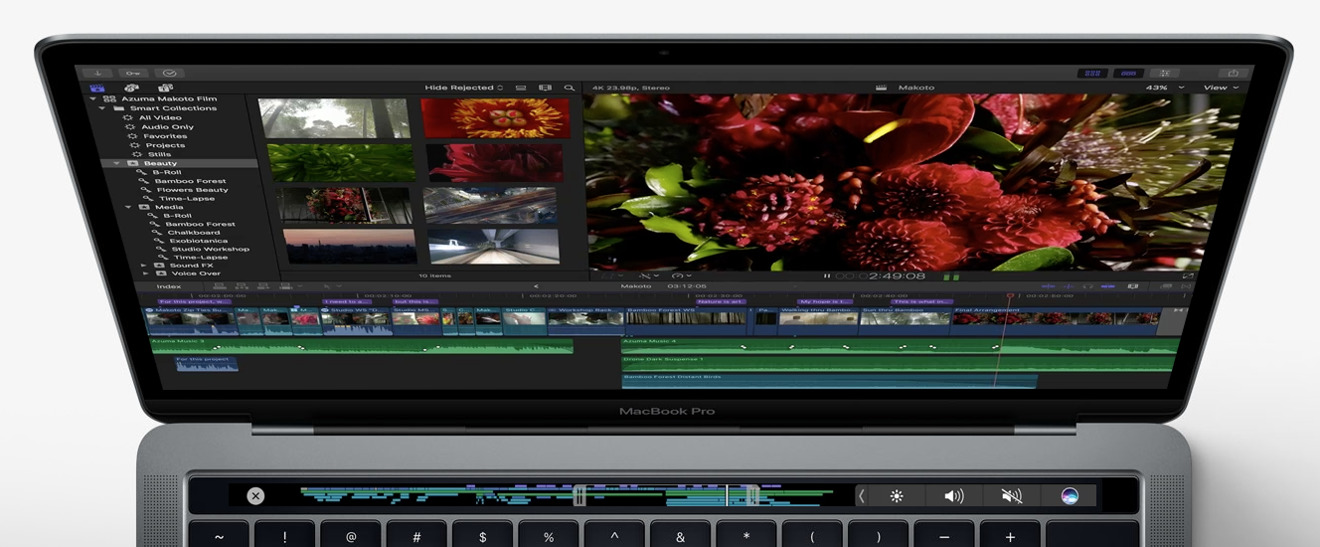Toggle the Inspector show/hide button
The width and height of the screenshot is (1320, 547).
click(x=1165, y=73)
